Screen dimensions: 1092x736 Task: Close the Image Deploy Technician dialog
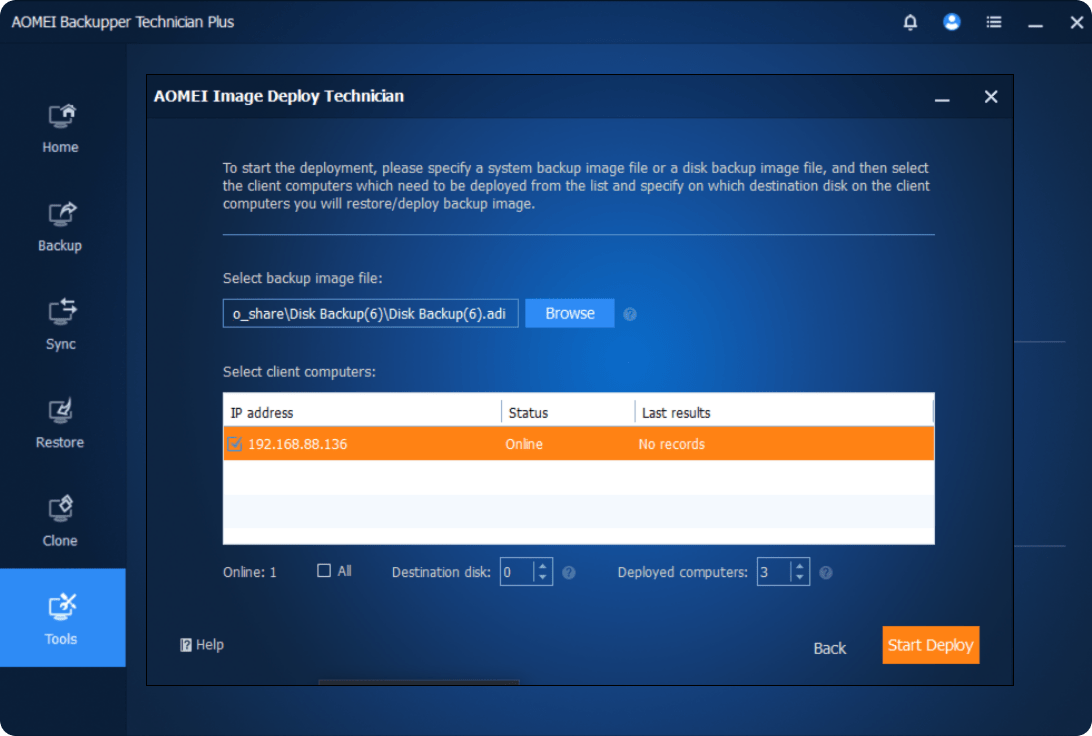pos(991,97)
